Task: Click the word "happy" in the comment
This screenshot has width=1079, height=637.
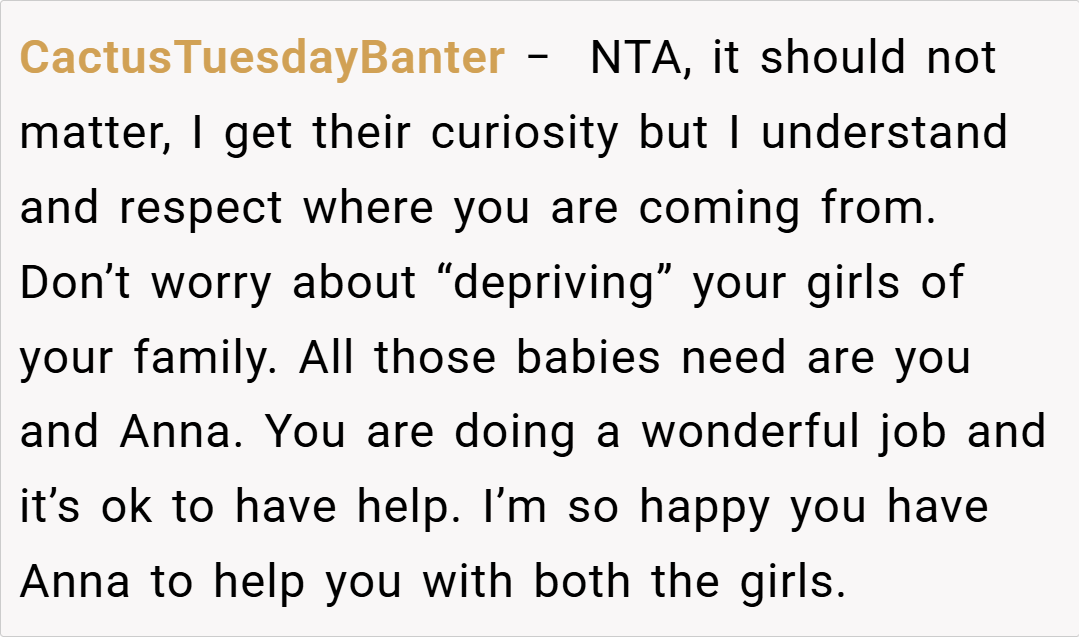Action: click(705, 508)
